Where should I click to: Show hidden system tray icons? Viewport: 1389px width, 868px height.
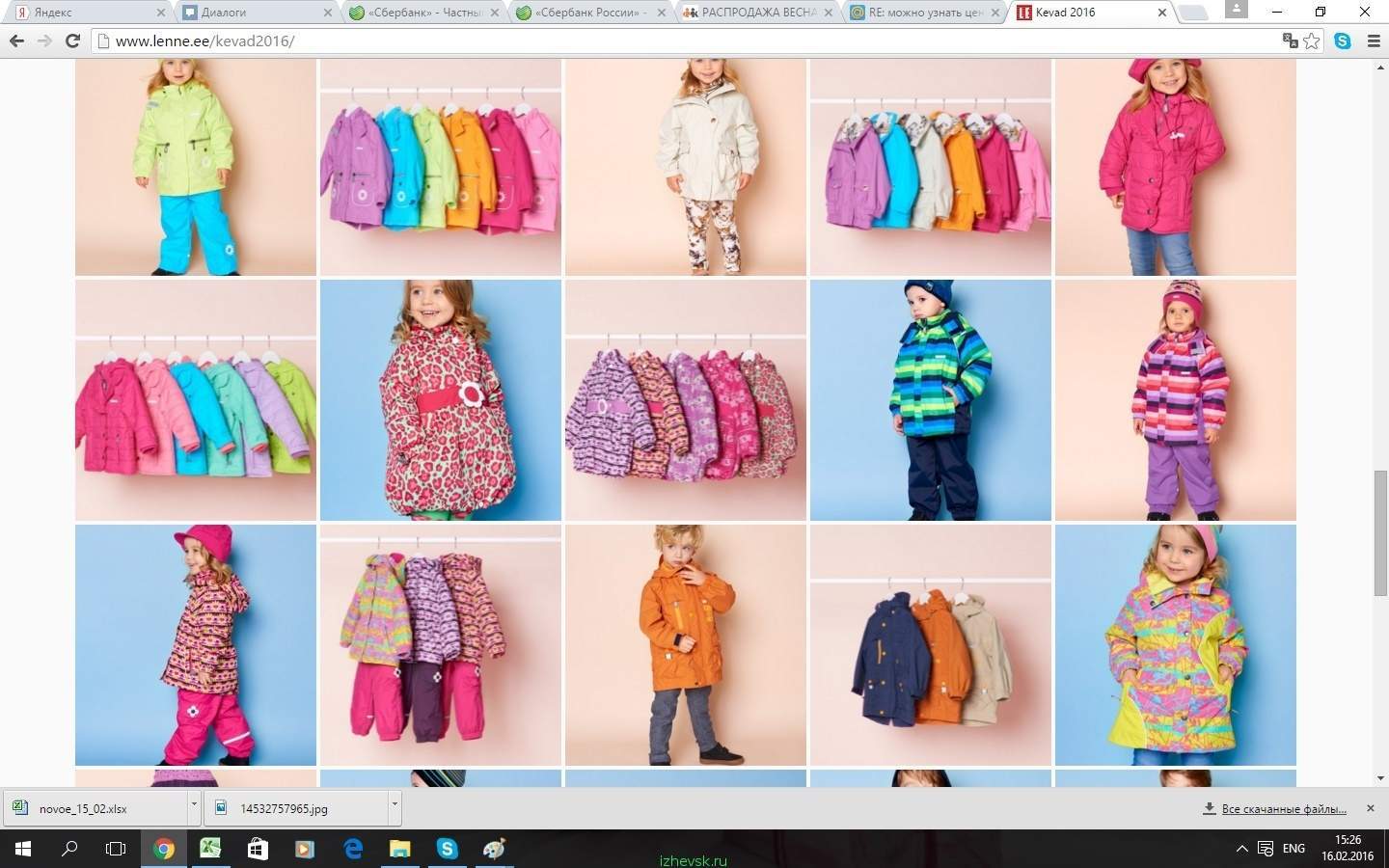pyautogui.click(x=1241, y=849)
